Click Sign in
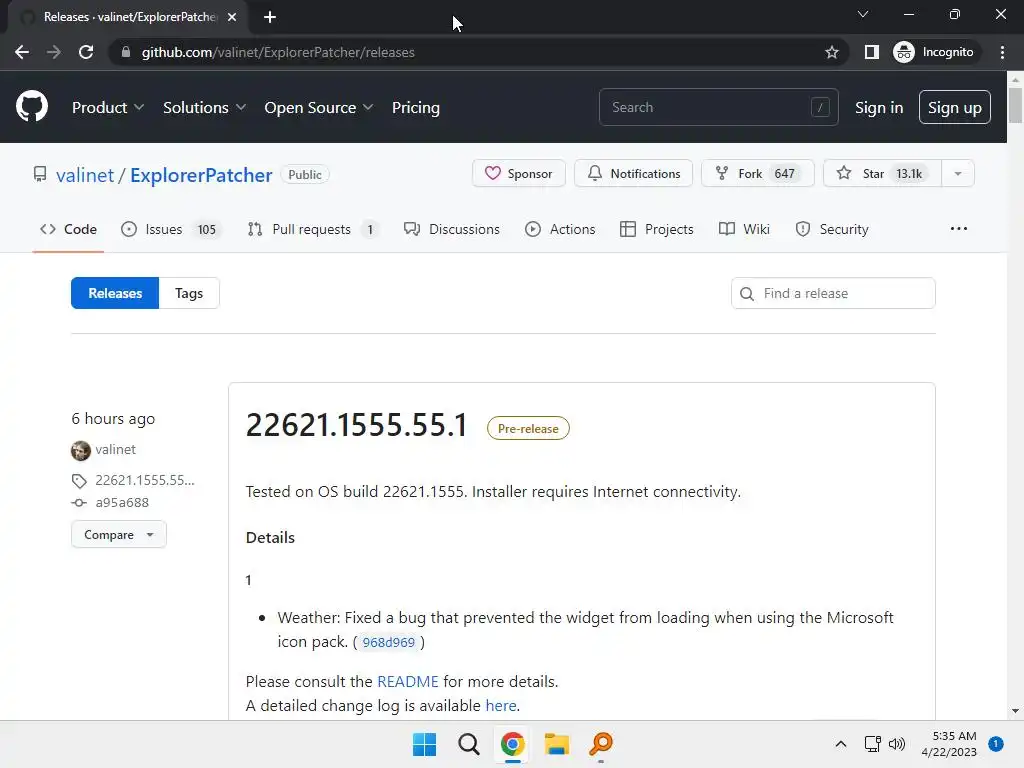This screenshot has height=768, width=1024. 879,108
